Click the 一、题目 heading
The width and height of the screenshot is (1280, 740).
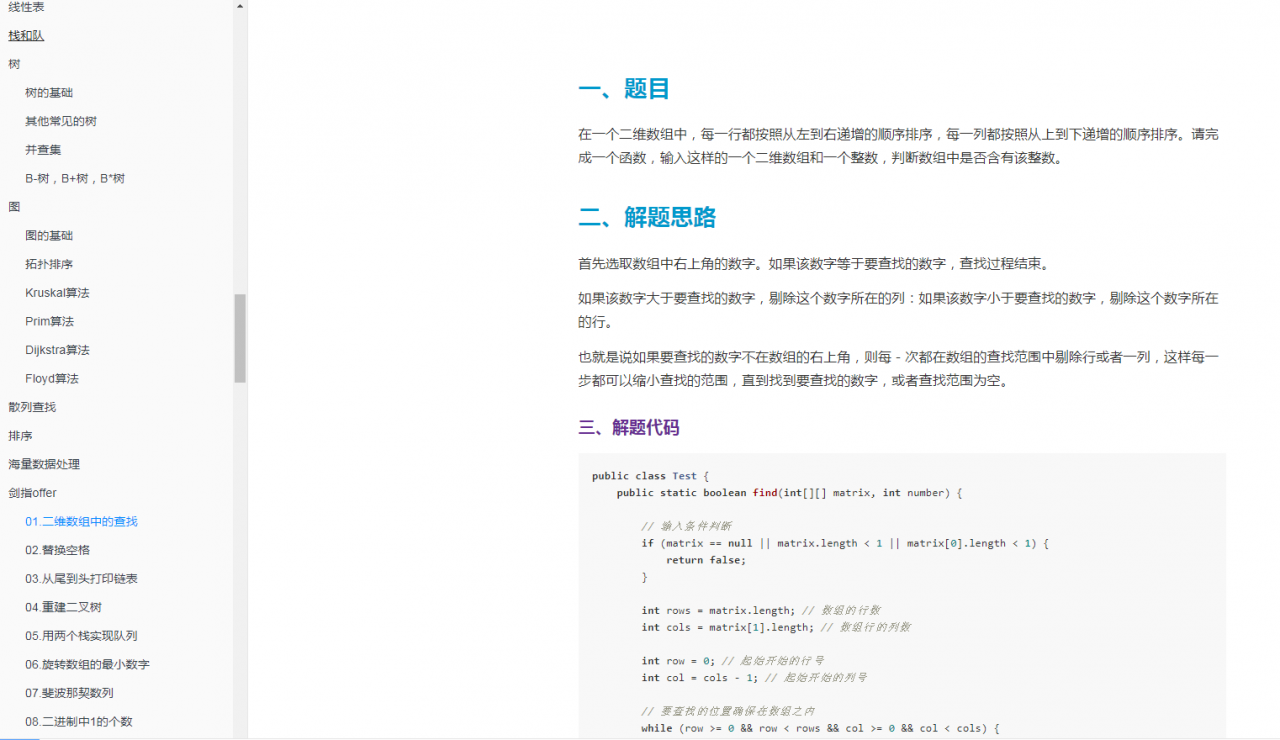point(624,89)
